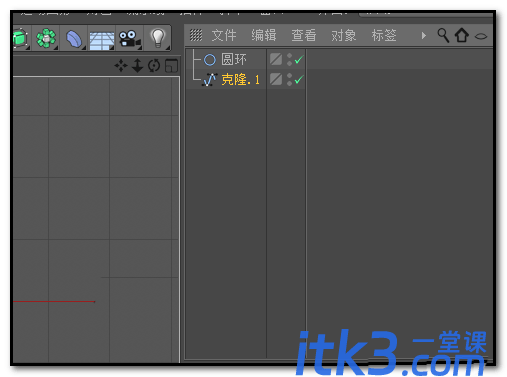Toggle viewport maximize window icon
The height and width of the screenshot is (377, 507).
(171, 66)
